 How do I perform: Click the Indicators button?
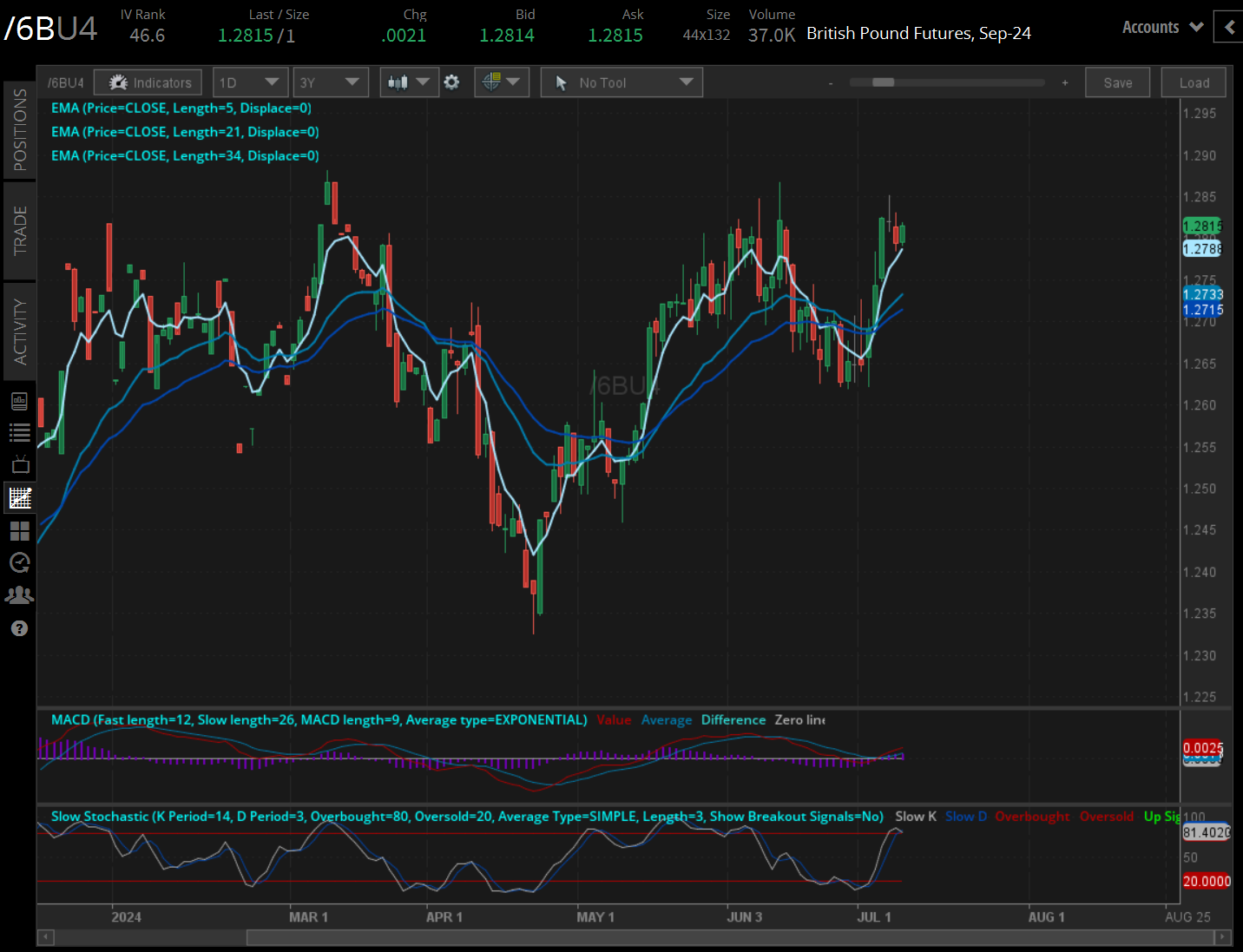[x=148, y=82]
